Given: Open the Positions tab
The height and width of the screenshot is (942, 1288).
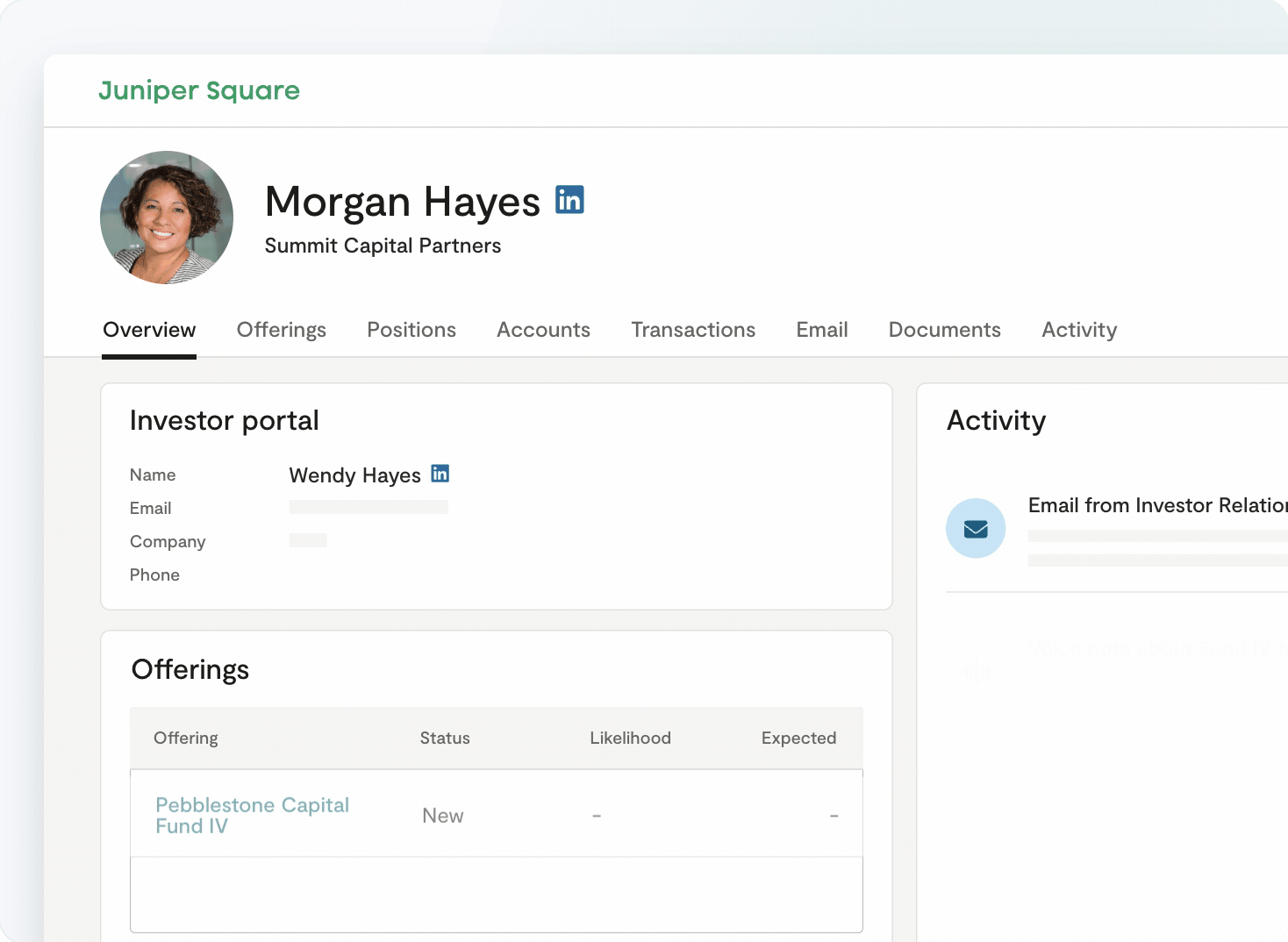Looking at the screenshot, I should tap(411, 330).
